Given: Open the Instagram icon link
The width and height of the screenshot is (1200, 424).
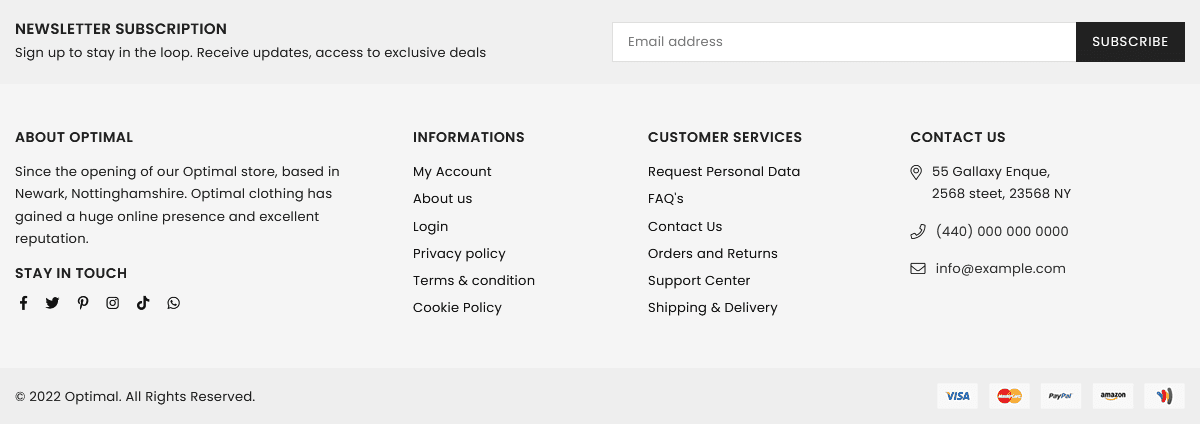Looking at the screenshot, I should (113, 303).
